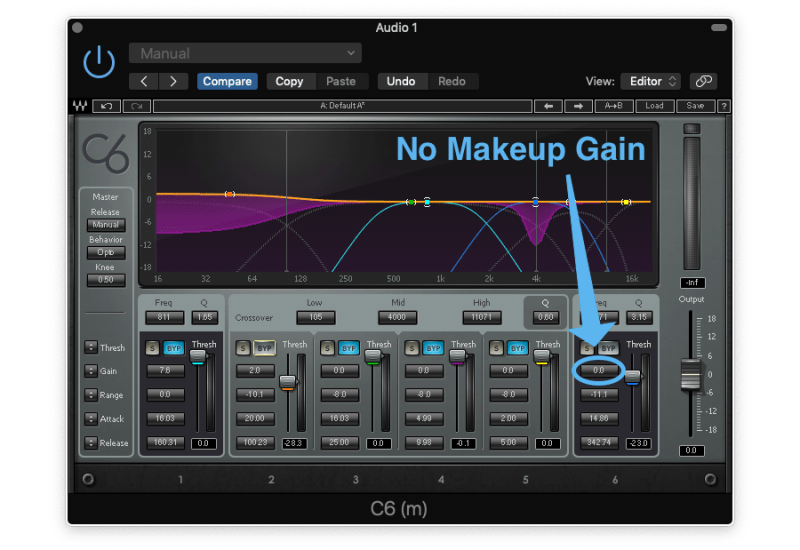
Task: Click the Copy button
Action: pos(289,82)
